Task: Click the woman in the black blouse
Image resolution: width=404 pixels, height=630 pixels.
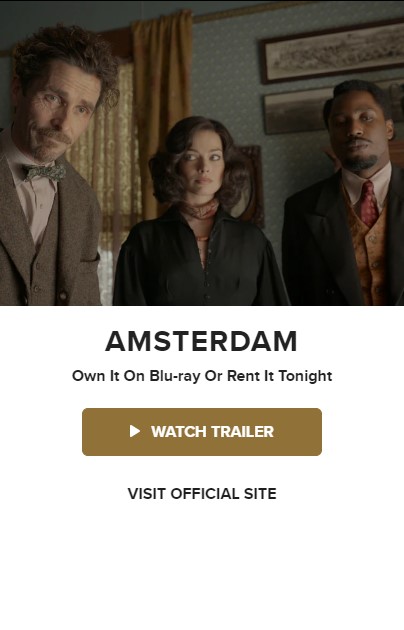Action: tap(200, 213)
